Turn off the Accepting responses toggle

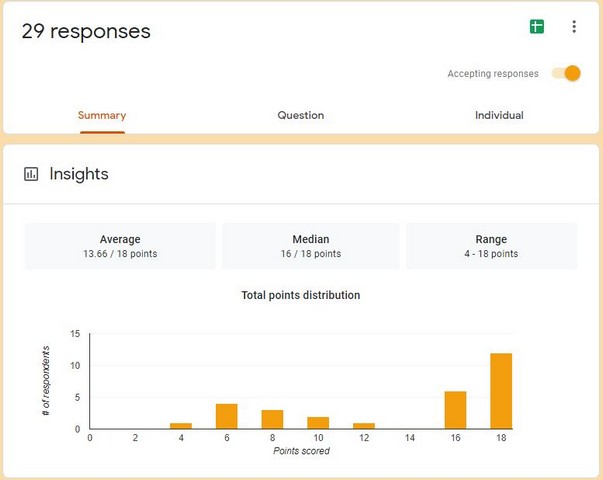pos(567,73)
